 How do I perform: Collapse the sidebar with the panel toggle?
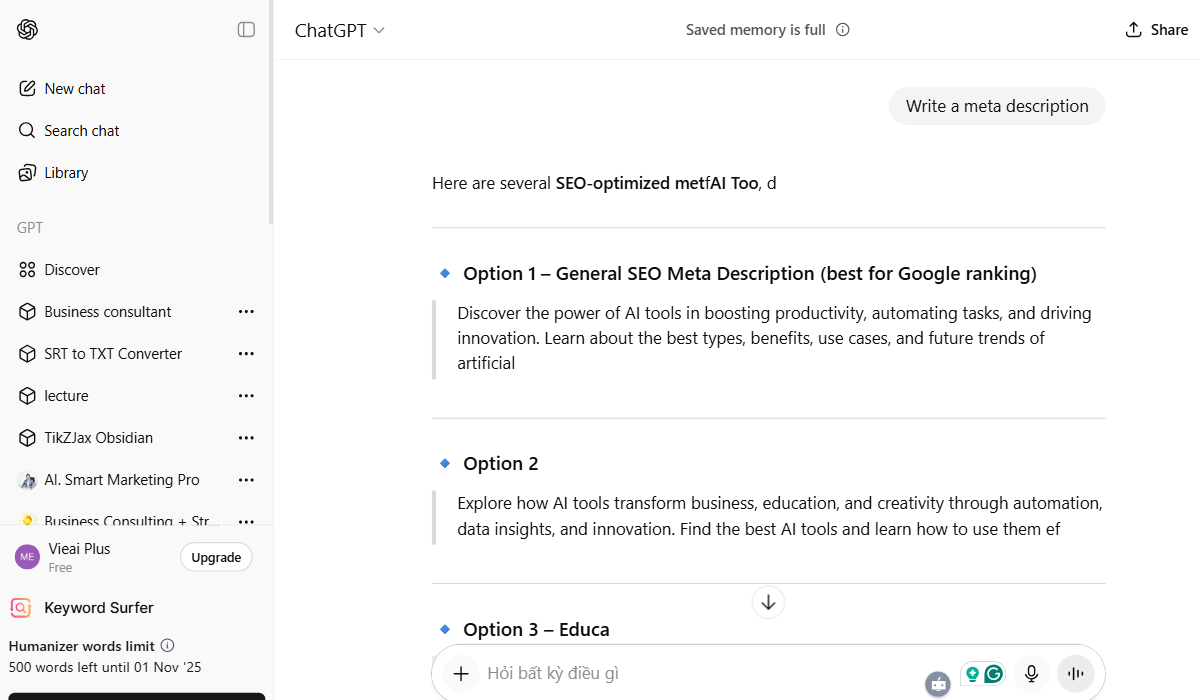pyautogui.click(x=246, y=29)
